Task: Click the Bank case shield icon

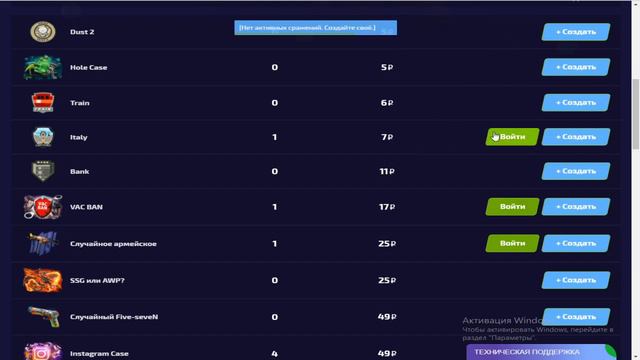Action: click(x=43, y=171)
